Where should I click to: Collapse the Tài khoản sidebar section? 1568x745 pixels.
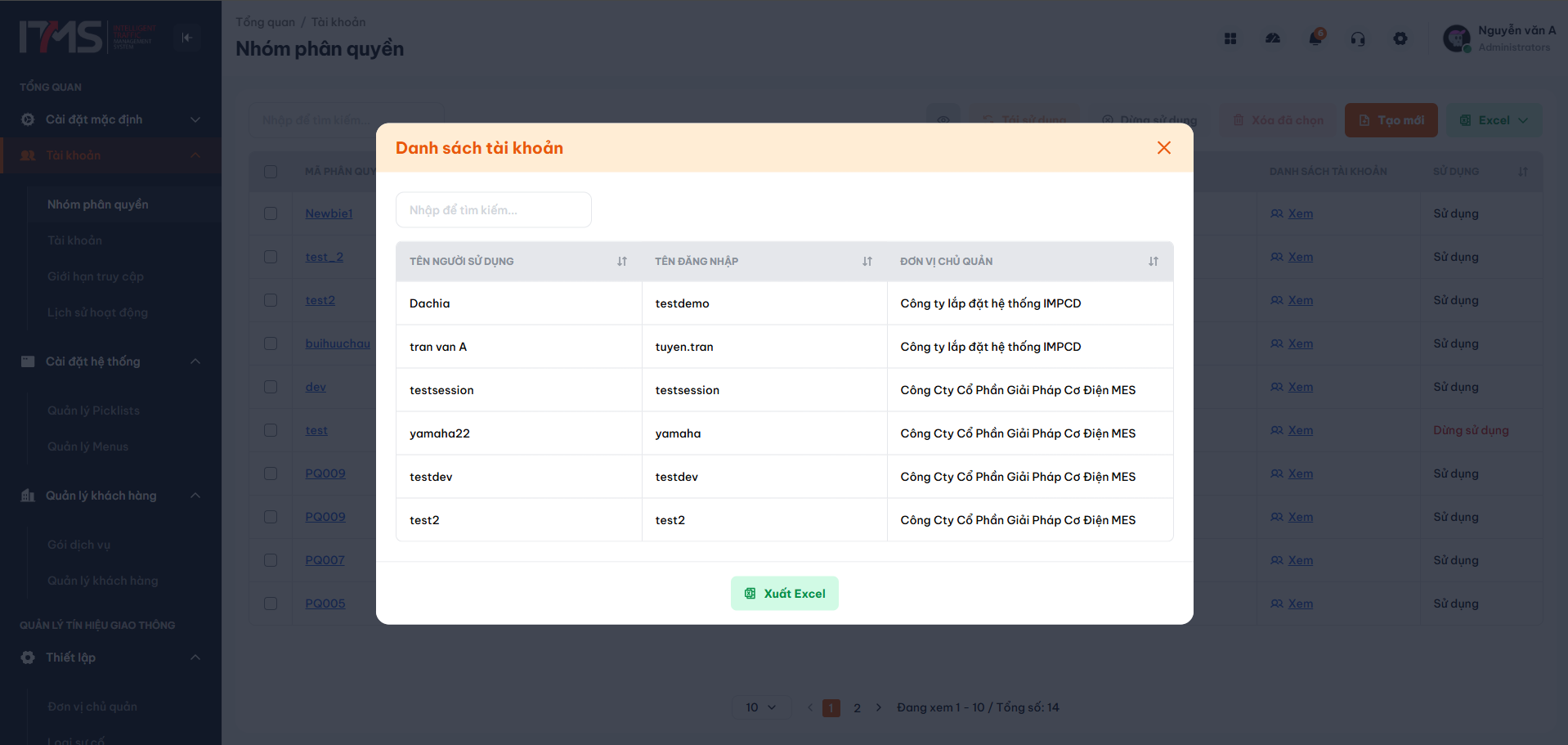[x=195, y=155]
